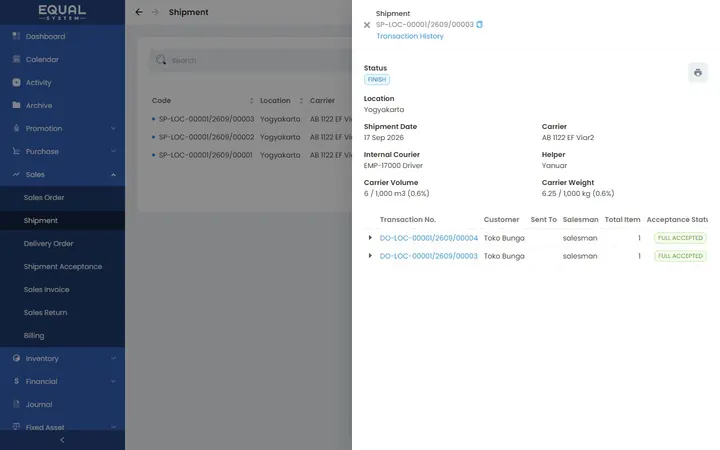Close the shipment detail panel
Image resolution: width=720 pixels, height=450 pixels.
coord(367,25)
